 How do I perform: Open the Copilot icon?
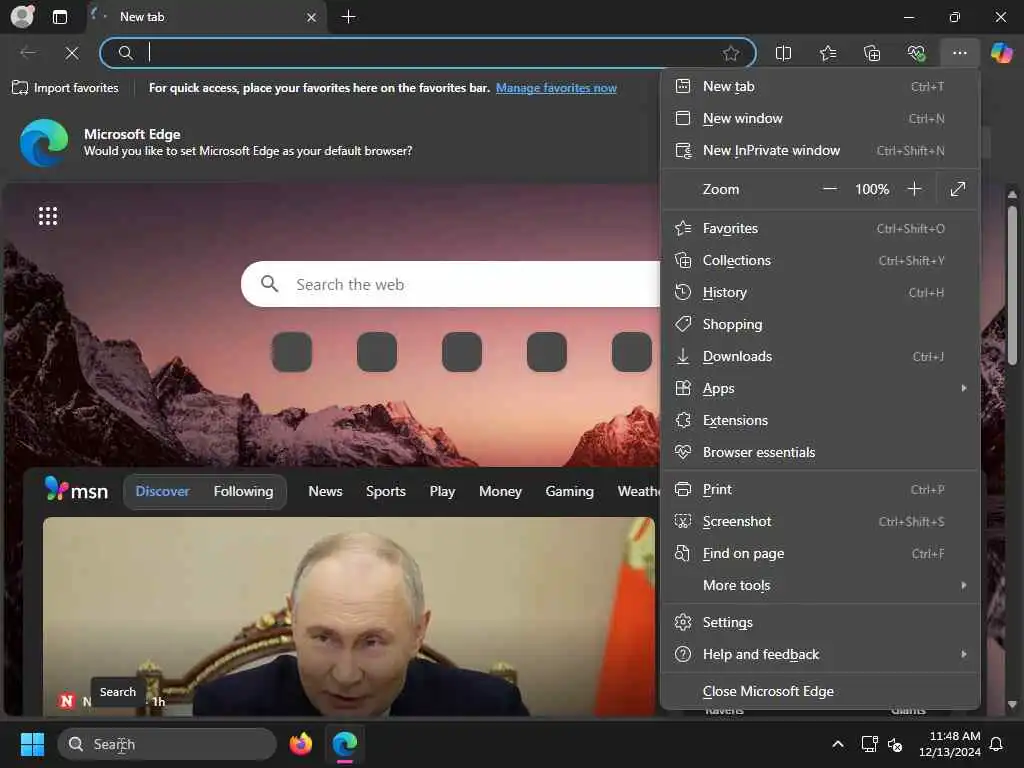pyautogui.click(x=1001, y=53)
